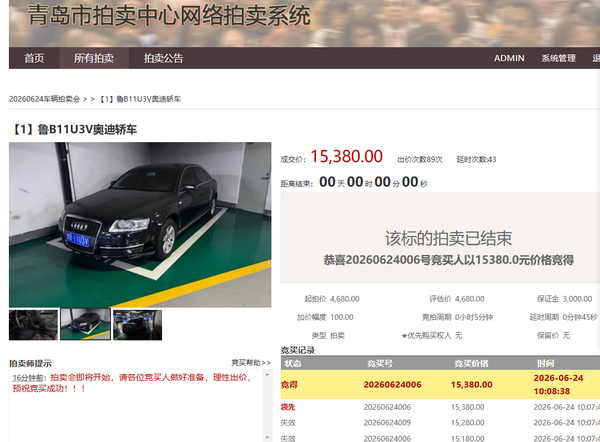Open the 竞买帮助>> link
Screen dimensions: 600x442
(251, 362)
